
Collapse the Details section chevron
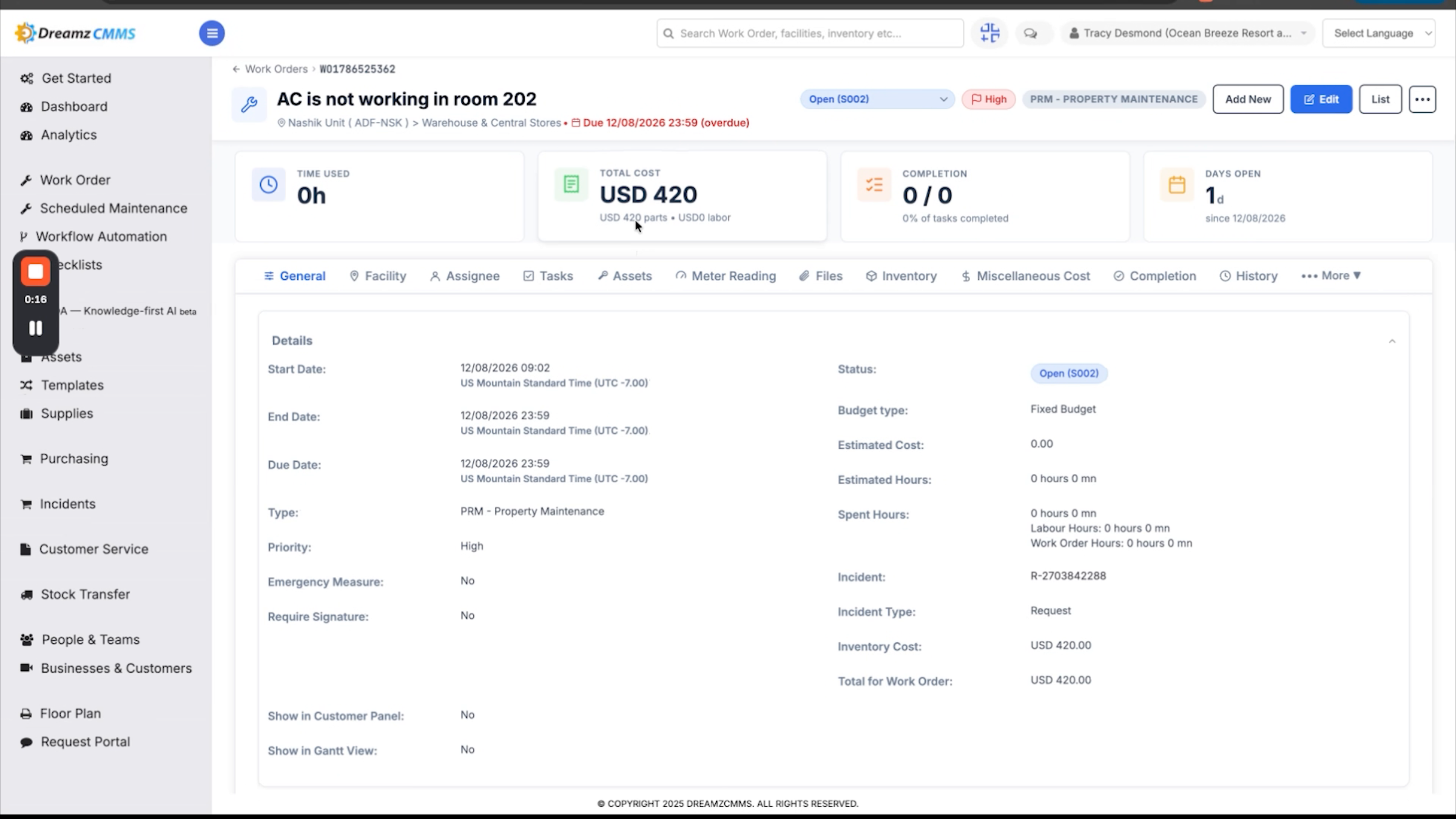pos(1392,341)
